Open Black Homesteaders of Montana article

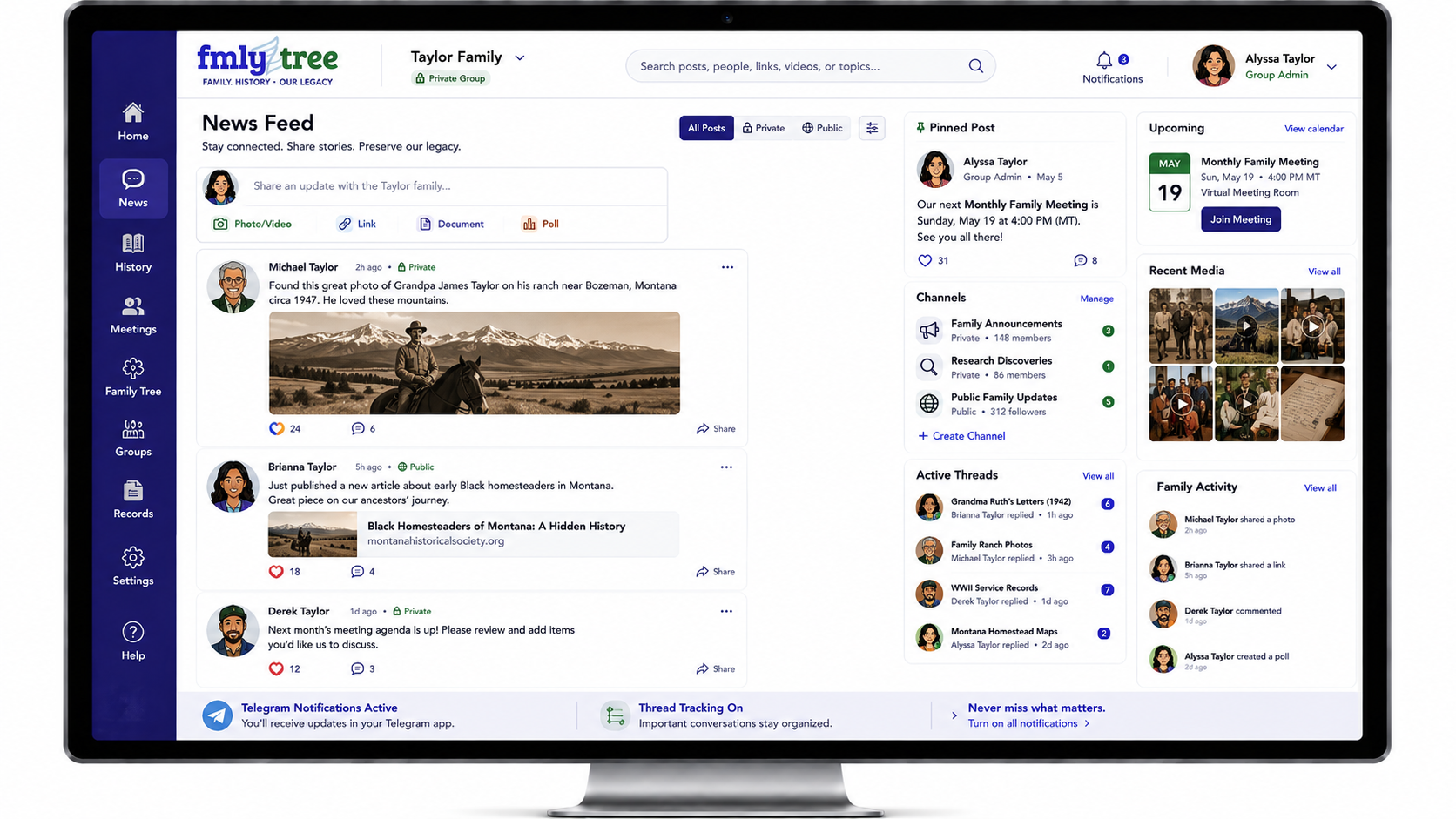point(473,534)
